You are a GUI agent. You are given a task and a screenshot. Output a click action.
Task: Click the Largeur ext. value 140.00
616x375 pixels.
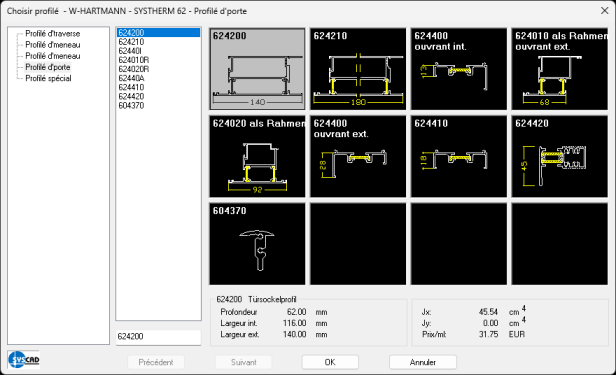pyautogui.click(x=294, y=335)
